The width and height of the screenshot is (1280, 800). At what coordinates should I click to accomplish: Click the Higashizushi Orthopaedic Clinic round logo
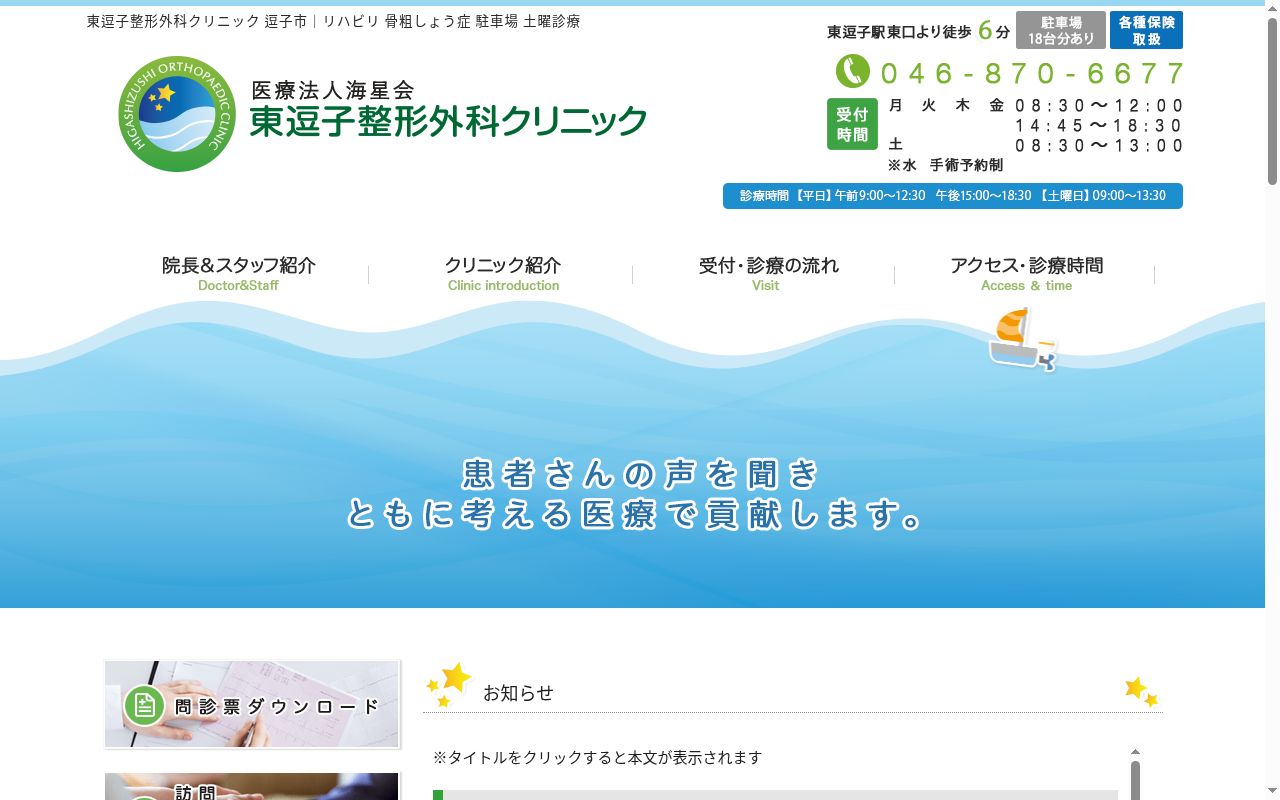point(177,114)
